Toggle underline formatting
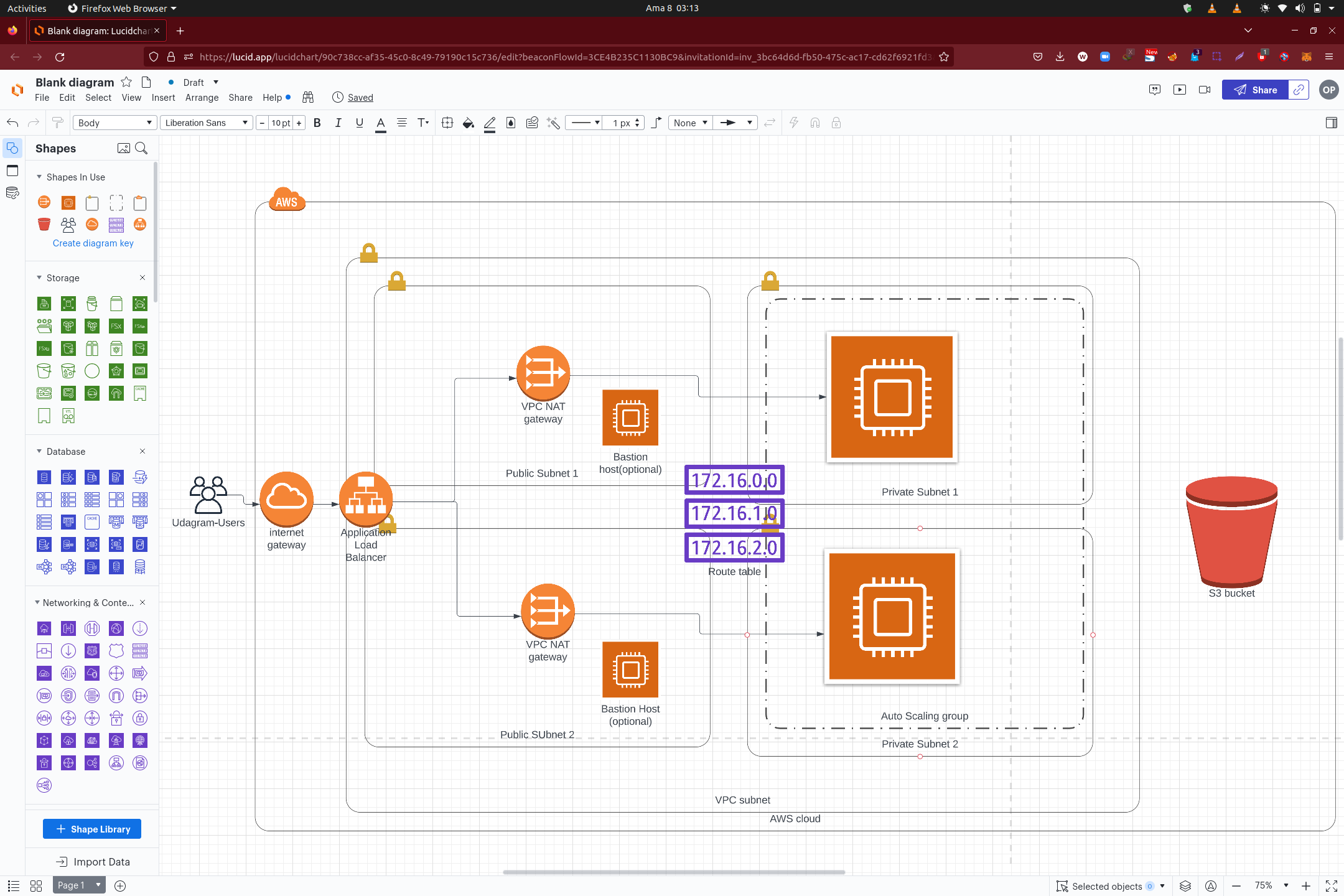 pos(360,123)
